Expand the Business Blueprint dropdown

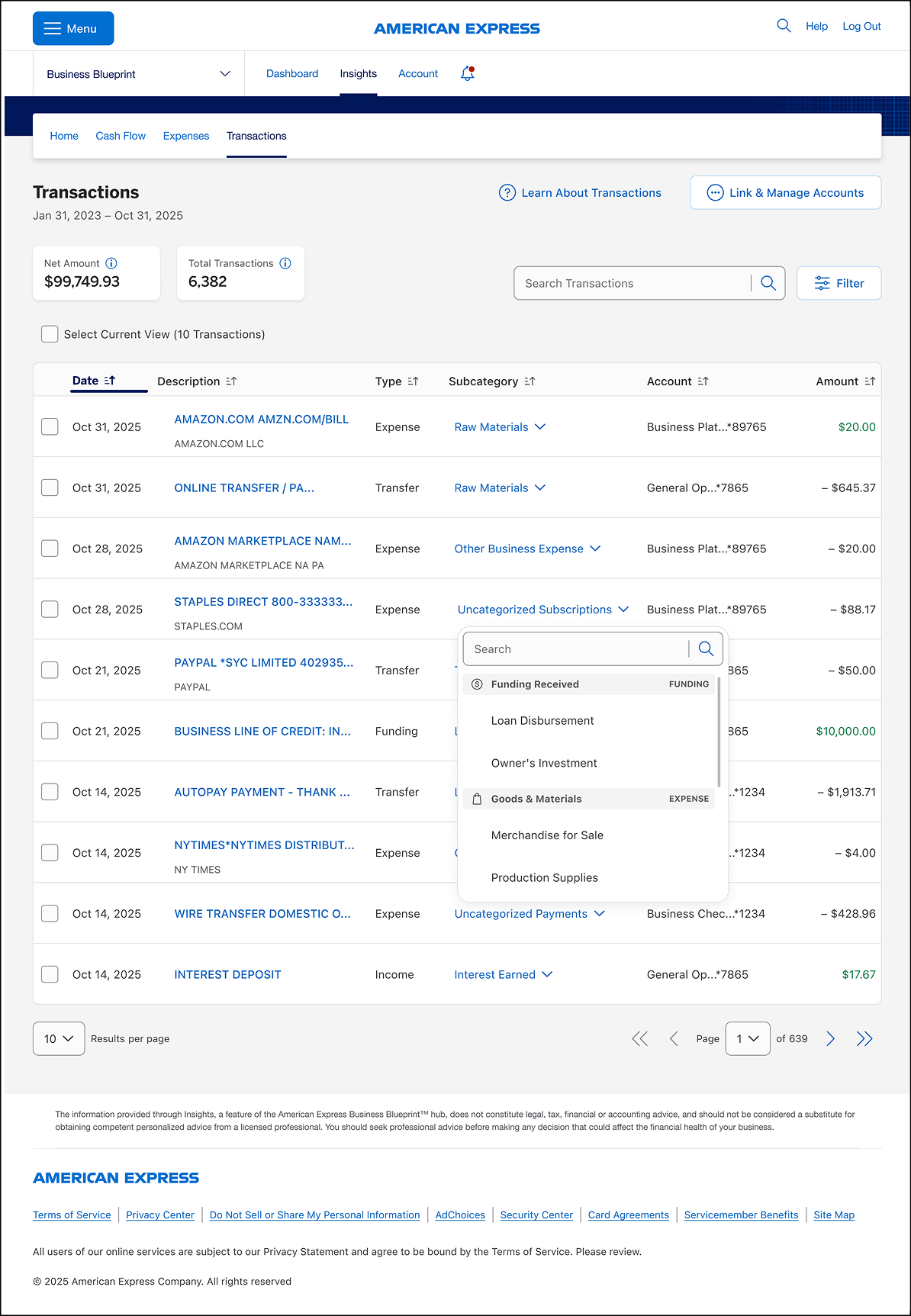(x=138, y=74)
